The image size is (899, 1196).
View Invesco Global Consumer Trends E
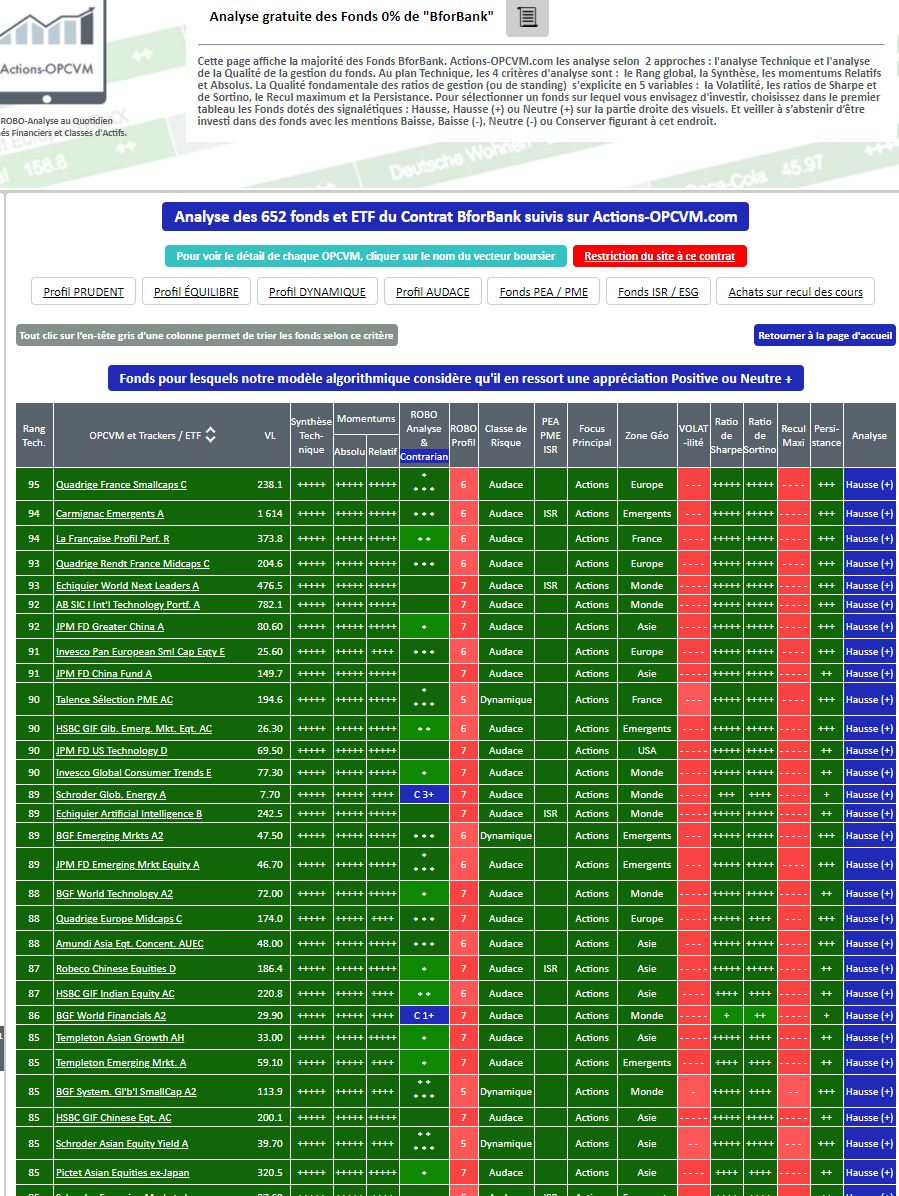click(x=133, y=773)
